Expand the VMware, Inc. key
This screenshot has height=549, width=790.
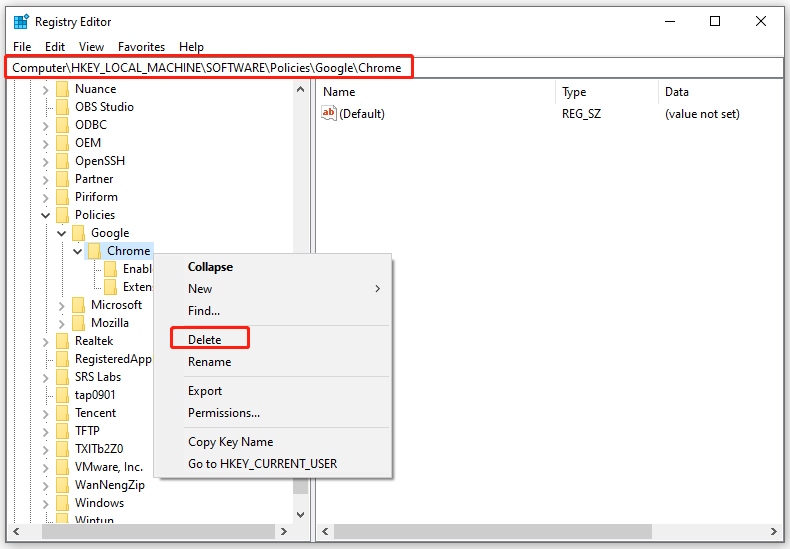(46, 468)
